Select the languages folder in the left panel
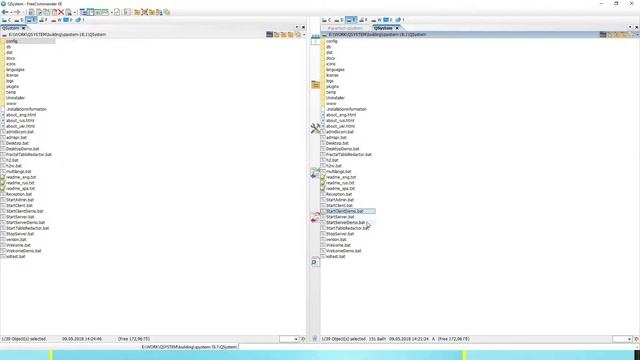The image size is (640, 360). [x=16, y=70]
